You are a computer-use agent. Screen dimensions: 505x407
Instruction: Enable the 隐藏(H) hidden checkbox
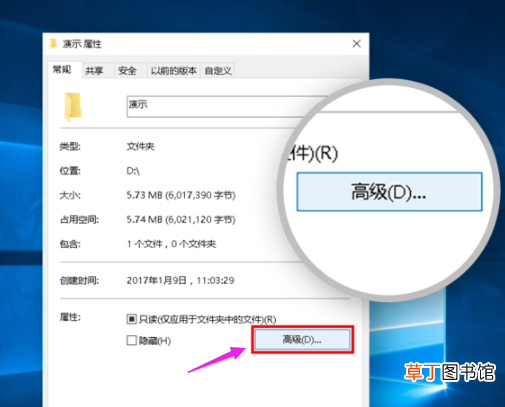pyautogui.click(x=132, y=340)
